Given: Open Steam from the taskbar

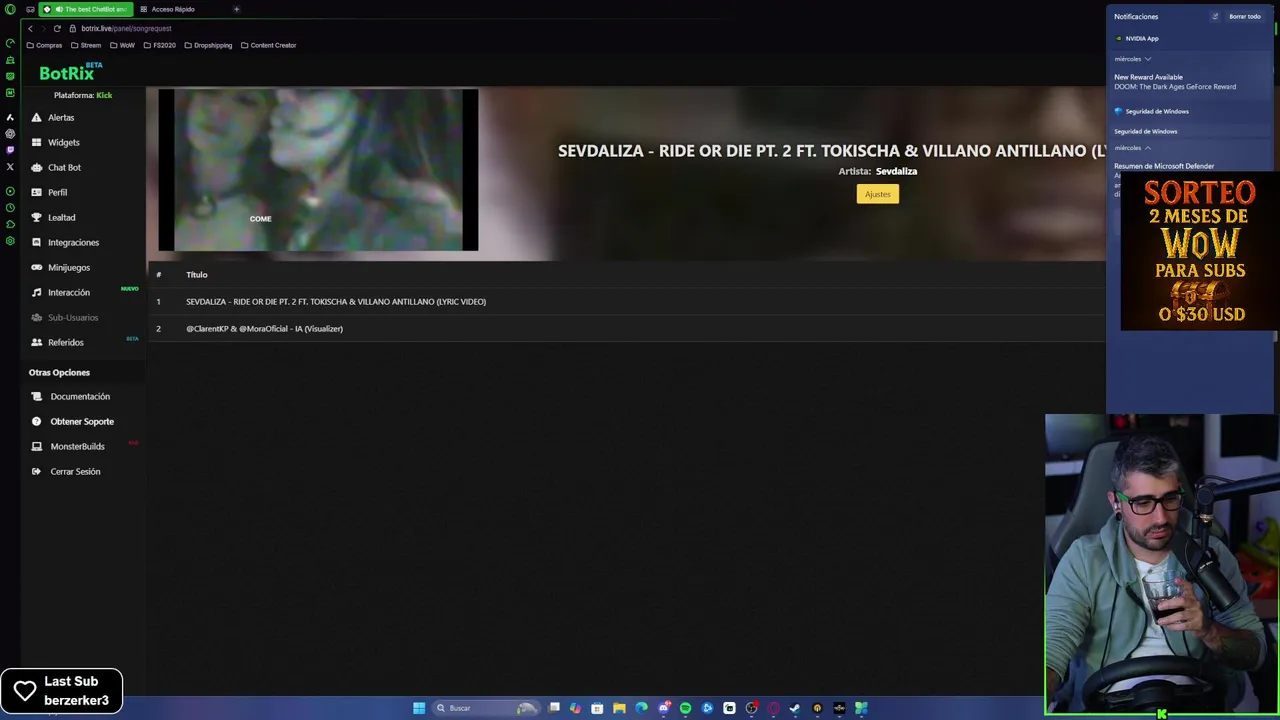Looking at the screenshot, I should pos(795,708).
